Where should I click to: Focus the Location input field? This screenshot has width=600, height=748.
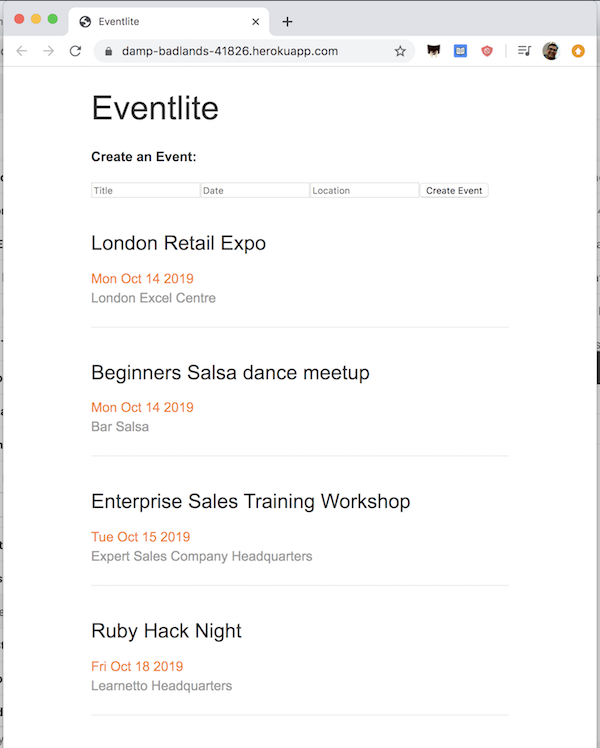coord(364,190)
